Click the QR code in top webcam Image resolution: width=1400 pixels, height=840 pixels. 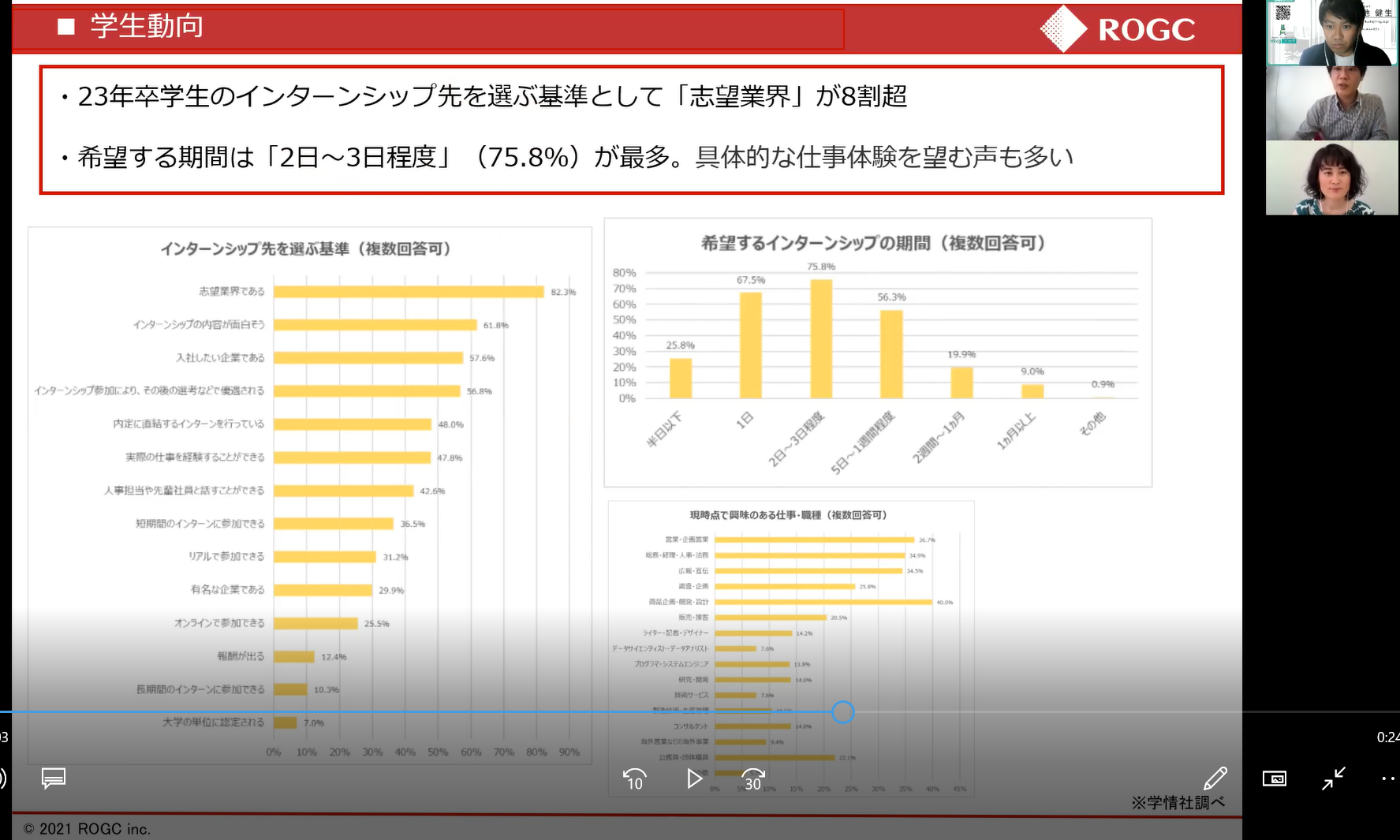point(1283,12)
